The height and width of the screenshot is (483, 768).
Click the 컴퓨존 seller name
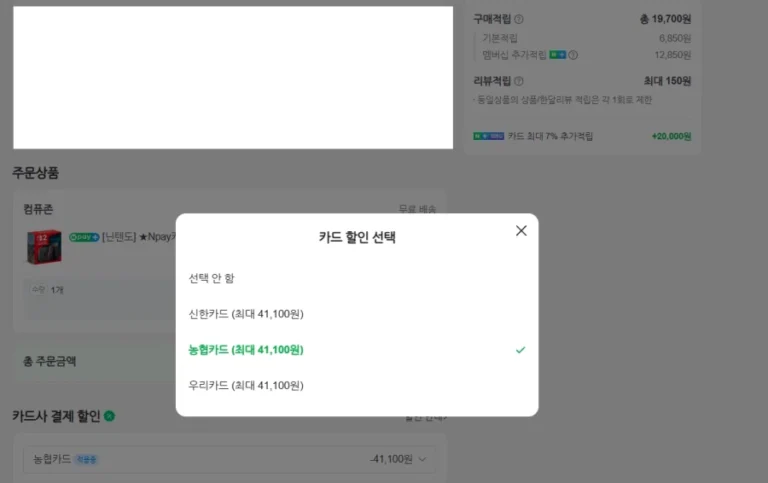tap(38, 209)
